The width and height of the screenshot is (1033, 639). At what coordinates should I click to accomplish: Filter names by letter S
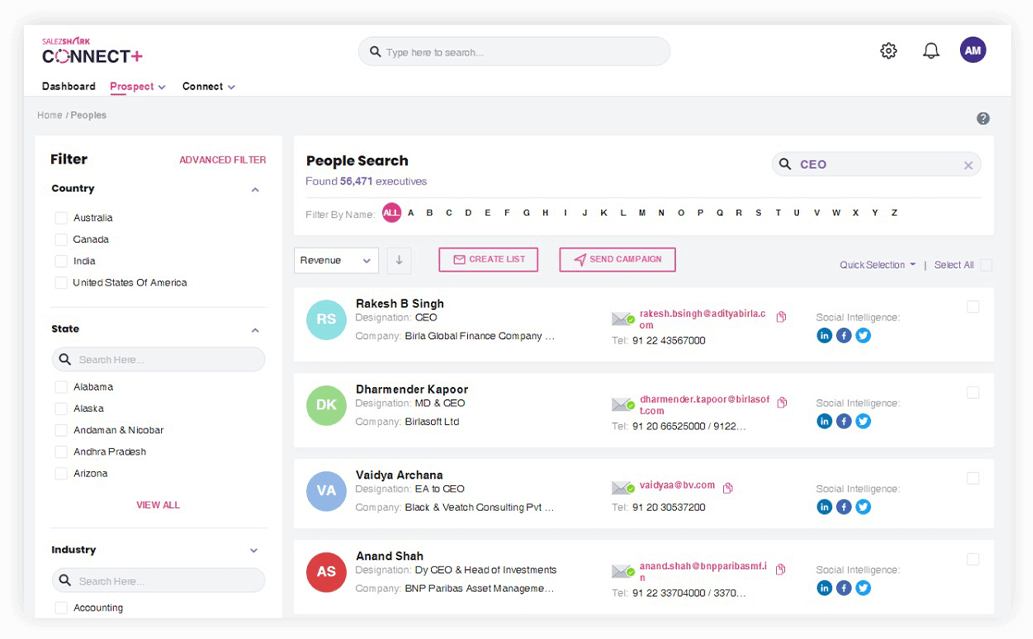pos(758,213)
